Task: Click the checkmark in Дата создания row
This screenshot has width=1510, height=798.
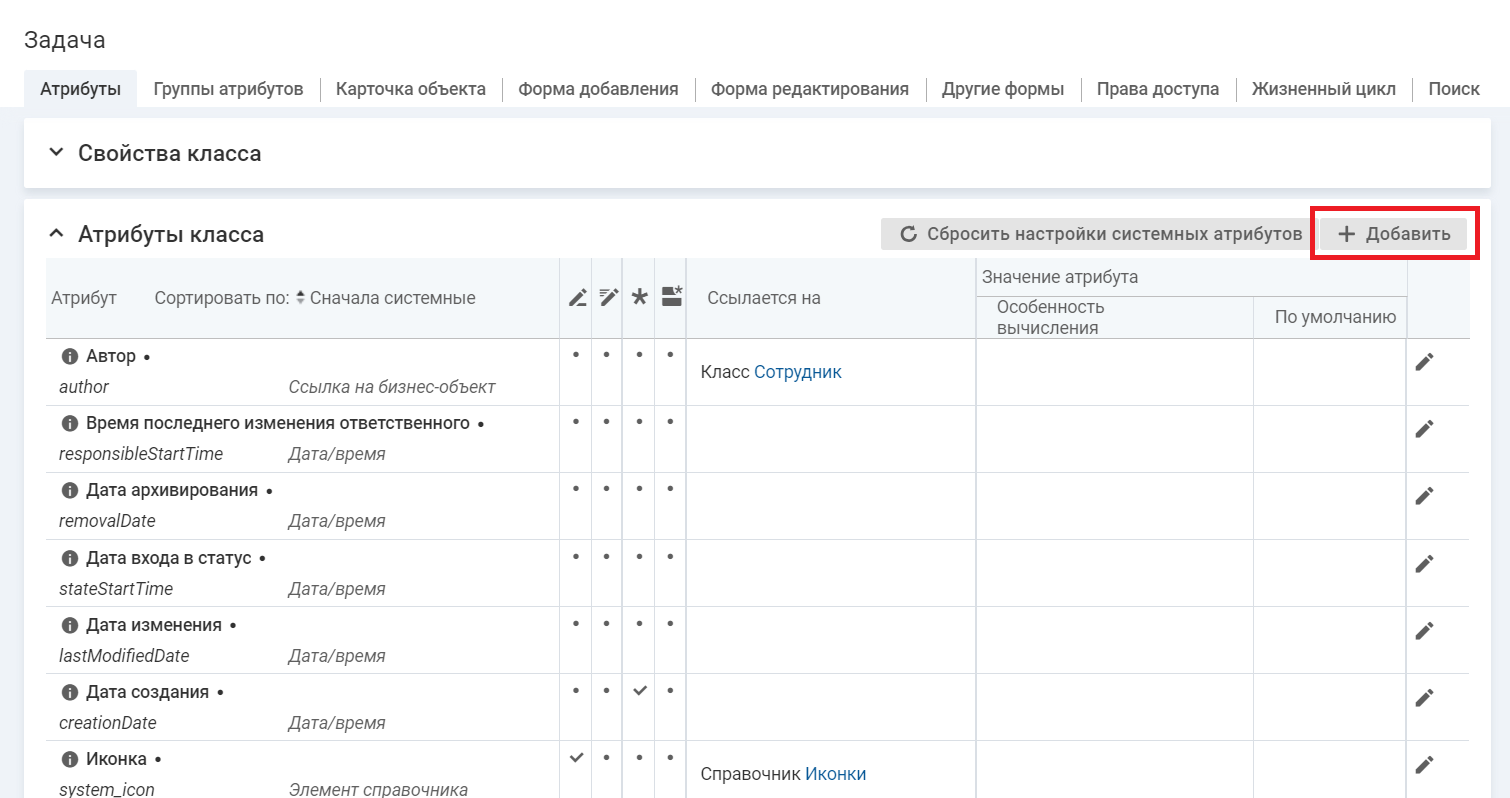Action: click(x=639, y=691)
